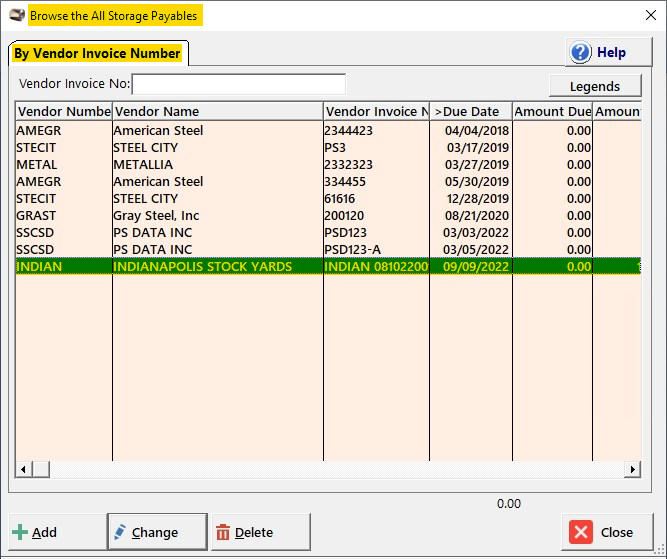Open the Legends button

[x=595, y=86]
